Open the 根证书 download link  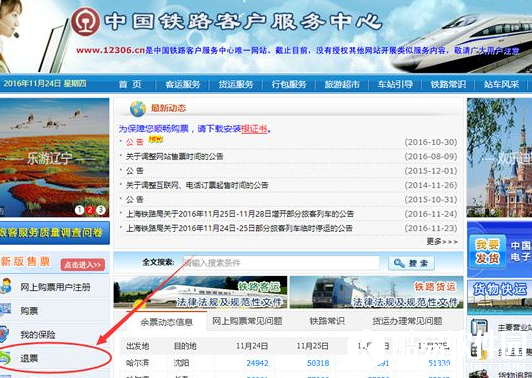click(x=254, y=129)
